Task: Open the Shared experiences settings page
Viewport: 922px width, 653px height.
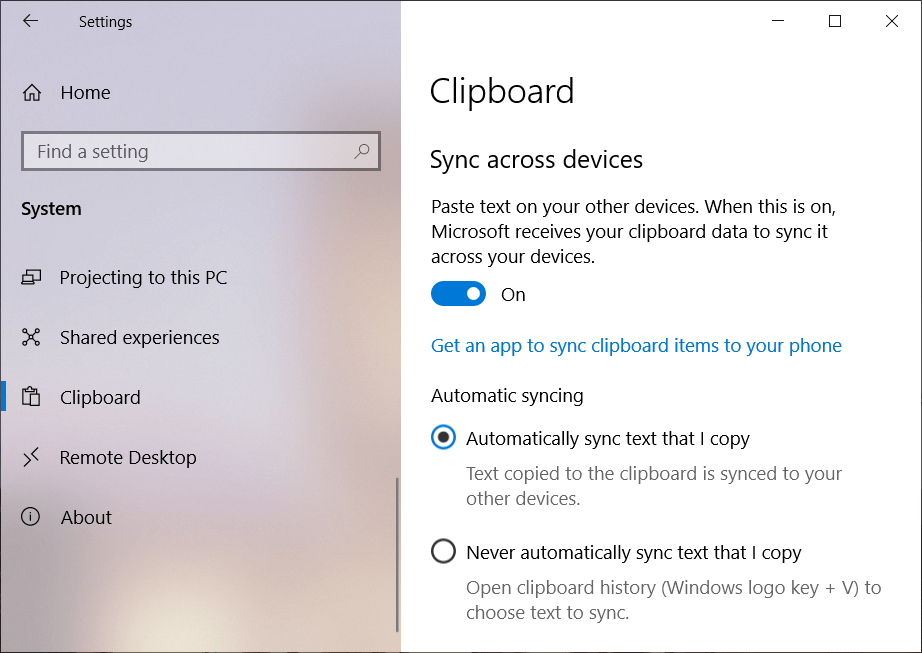Action: [139, 337]
